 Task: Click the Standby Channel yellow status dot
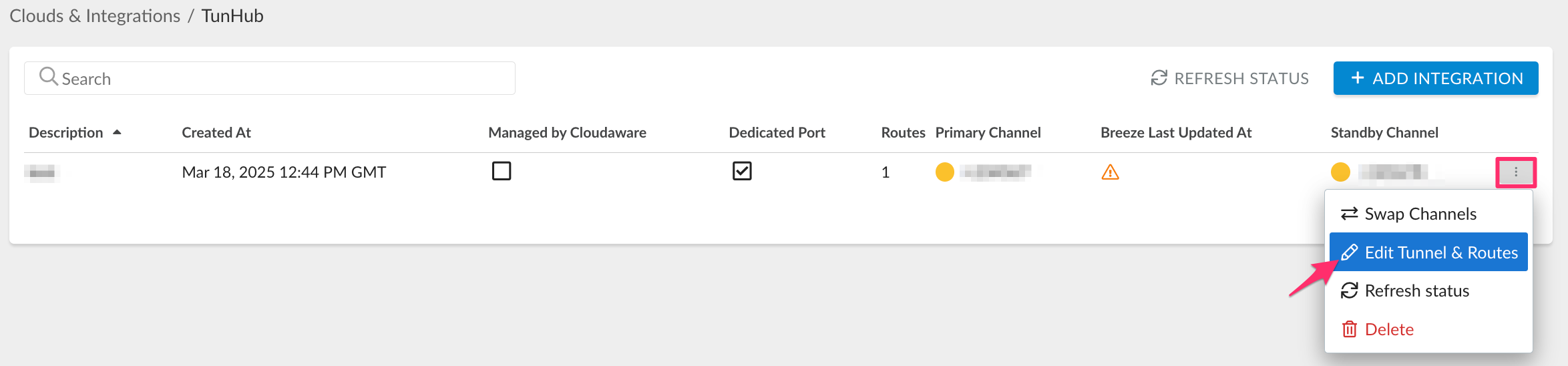pos(1340,172)
